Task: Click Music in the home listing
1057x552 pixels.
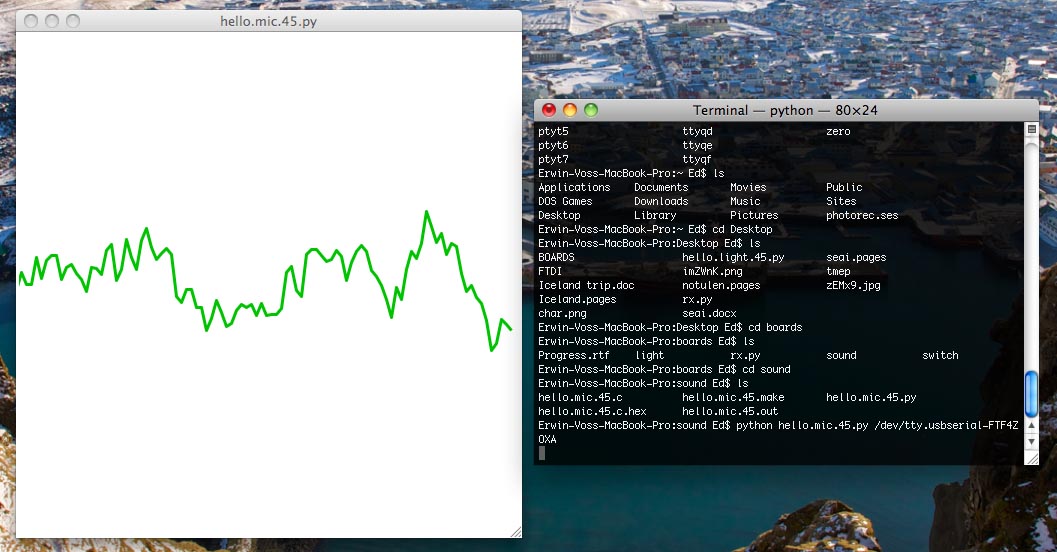Action: pyautogui.click(x=745, y=202)
